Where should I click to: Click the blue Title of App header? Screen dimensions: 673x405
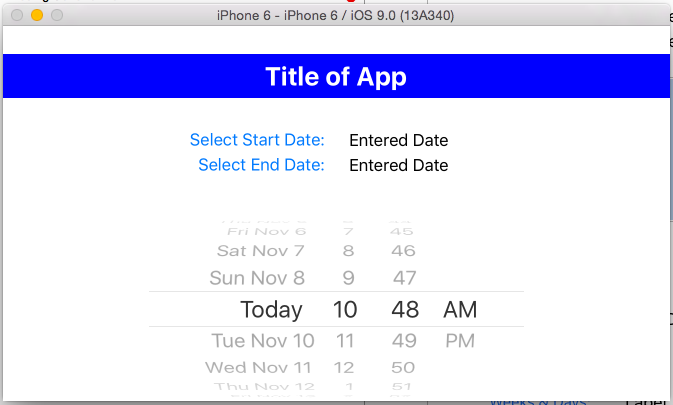(336, 76)
